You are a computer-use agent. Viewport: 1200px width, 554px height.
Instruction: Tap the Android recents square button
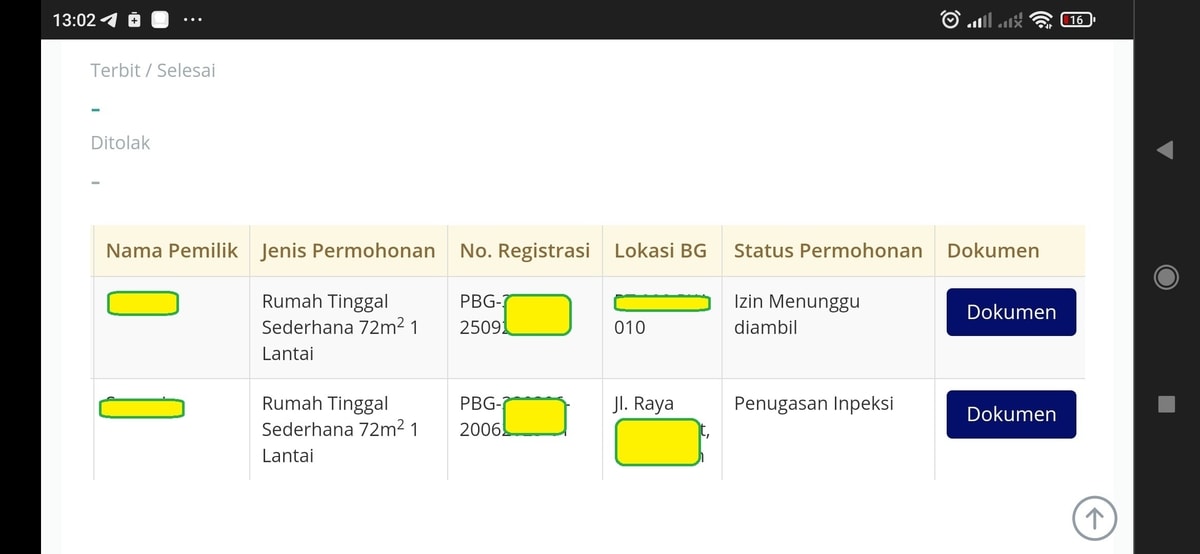[1166, 404]
